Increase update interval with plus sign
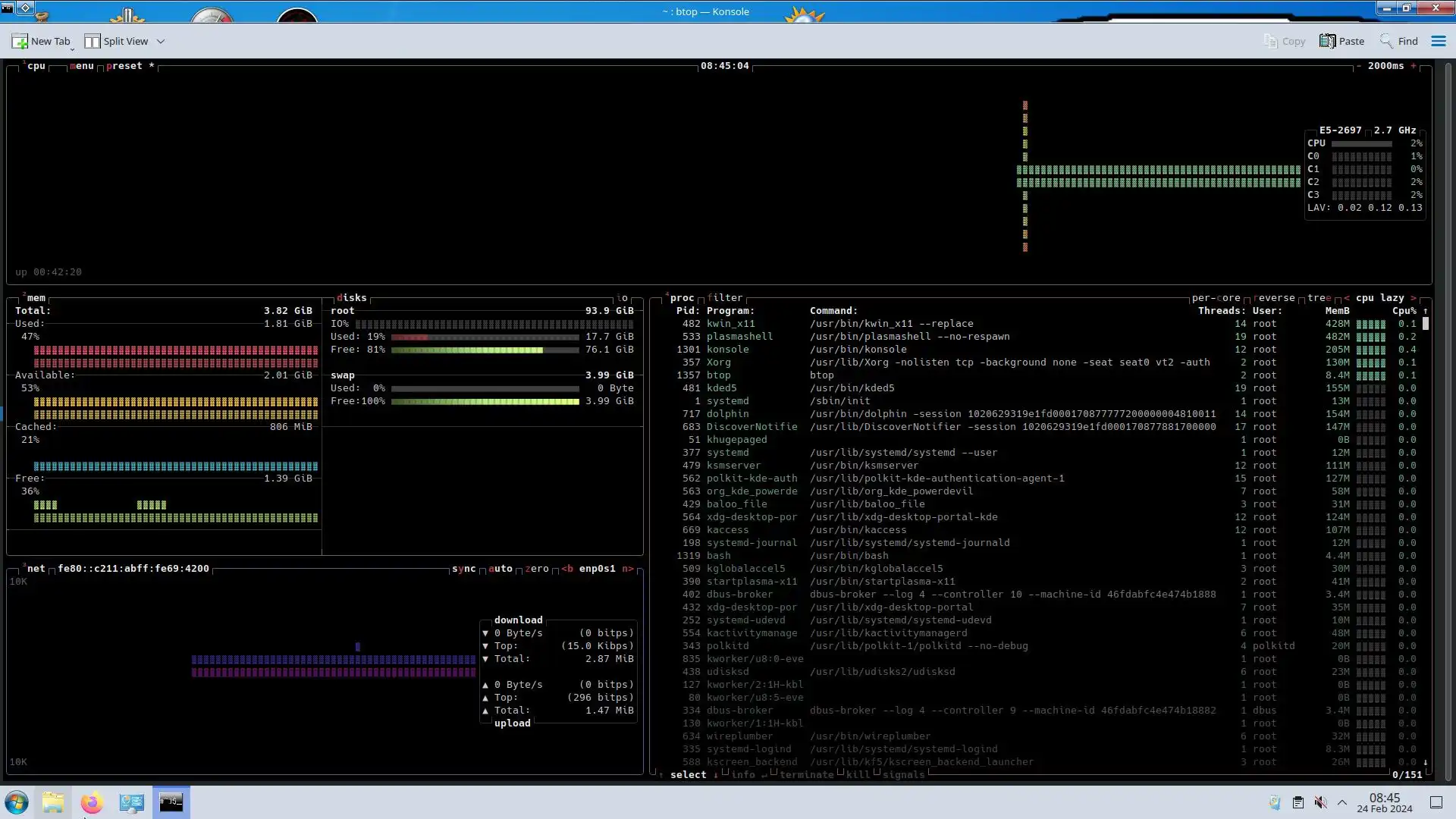This screenshot has width=1456, height=819. pos(1414,66)
